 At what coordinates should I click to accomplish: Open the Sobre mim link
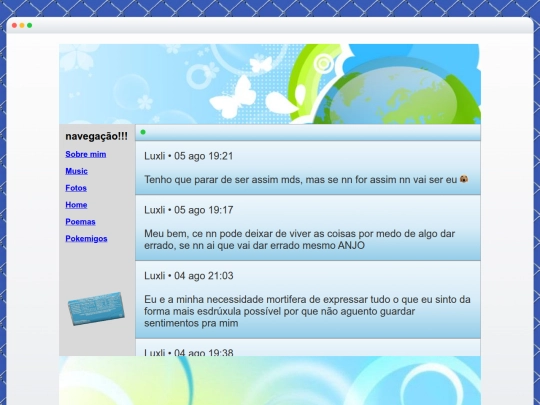coord(86,154)
